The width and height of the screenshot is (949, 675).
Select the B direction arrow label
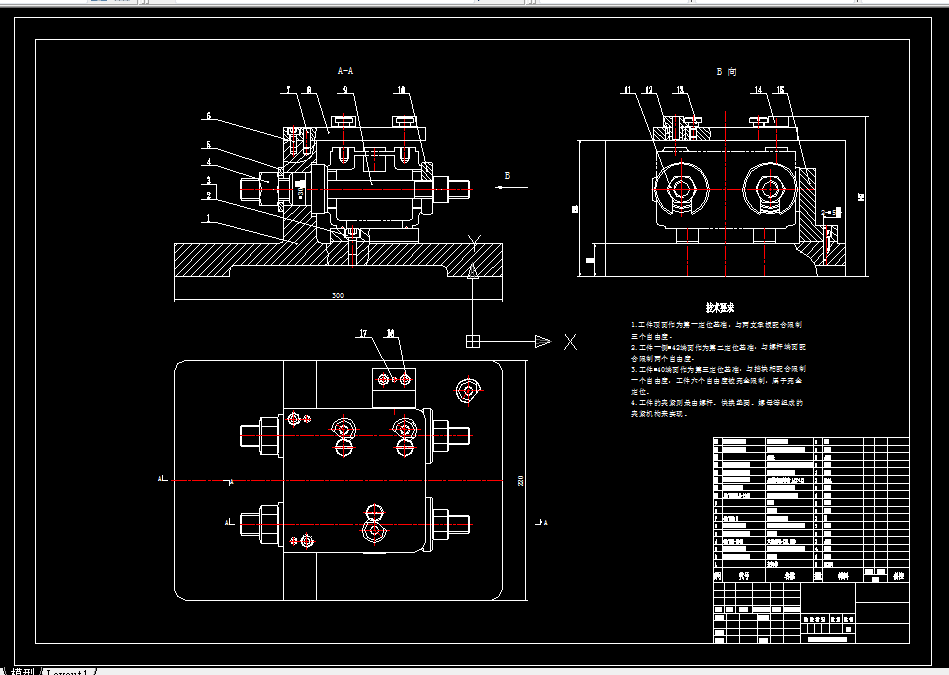tap(507, 176)
